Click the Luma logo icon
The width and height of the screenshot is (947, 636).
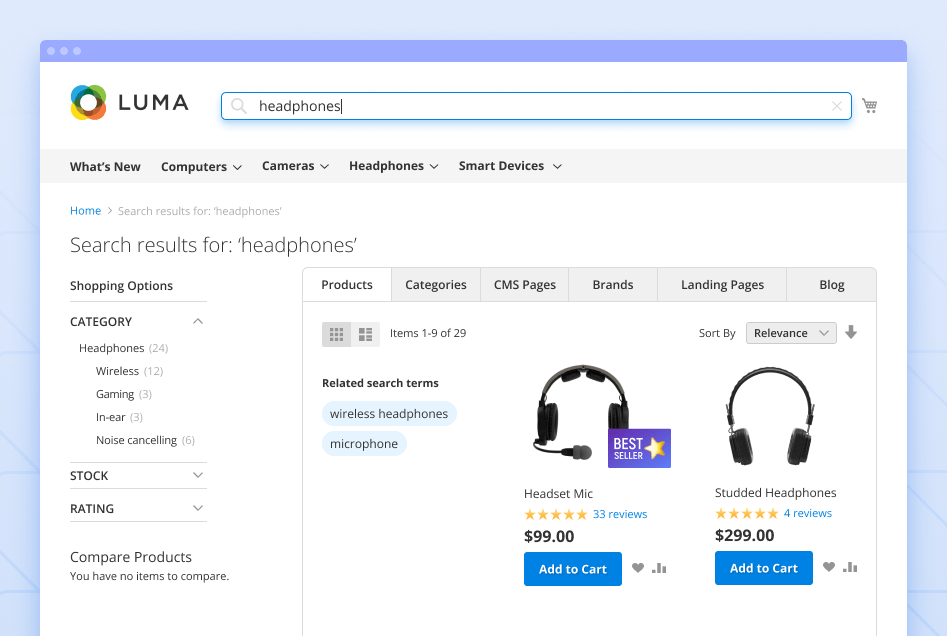tap(88, 102)
